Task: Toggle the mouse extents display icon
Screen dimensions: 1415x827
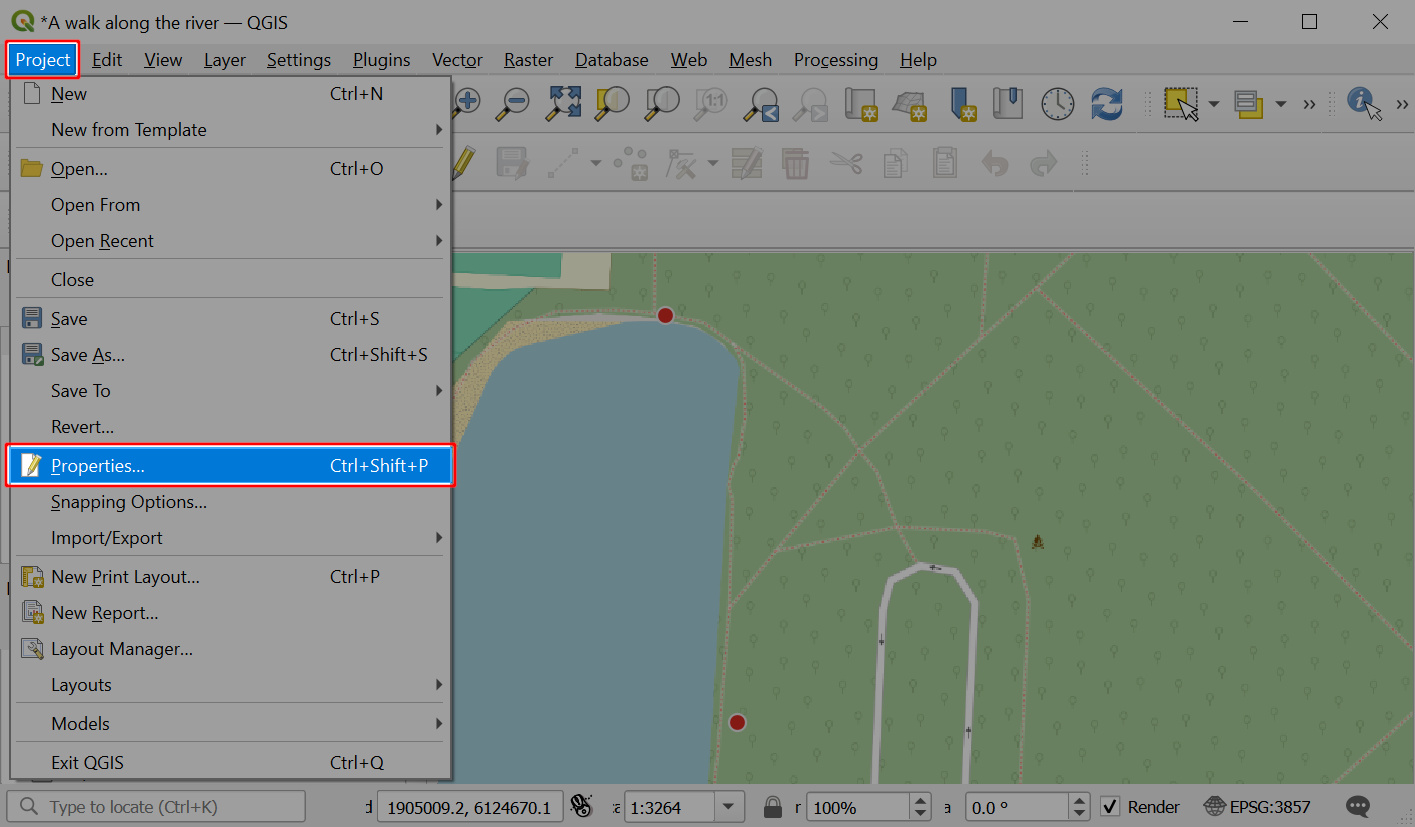Action: [581, 806]
